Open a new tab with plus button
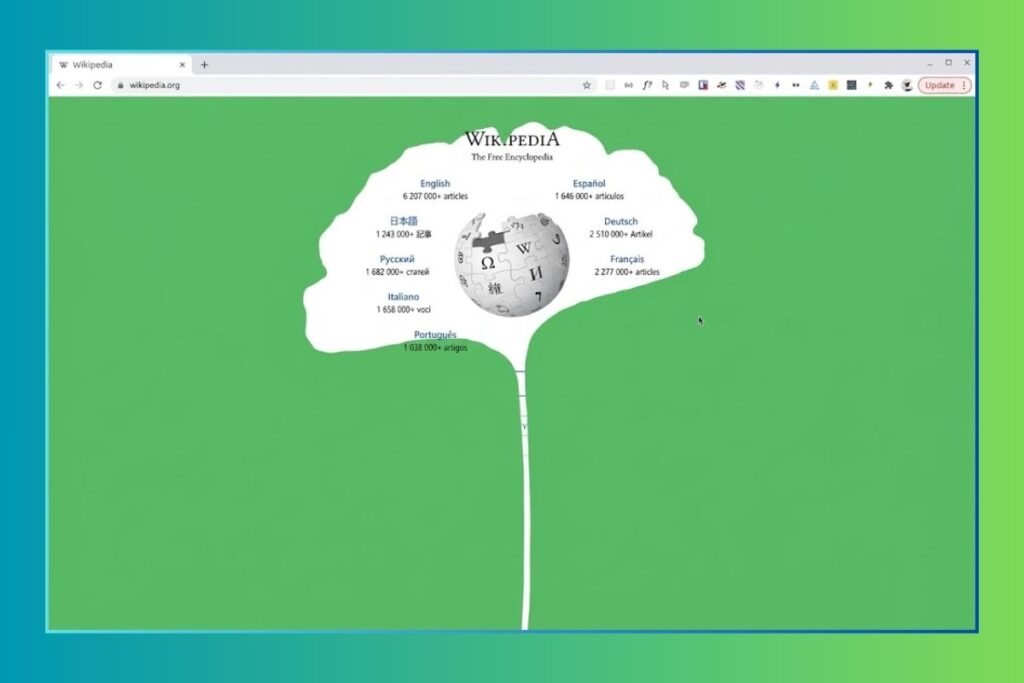The image size is (1024, 683). [204, 65]
